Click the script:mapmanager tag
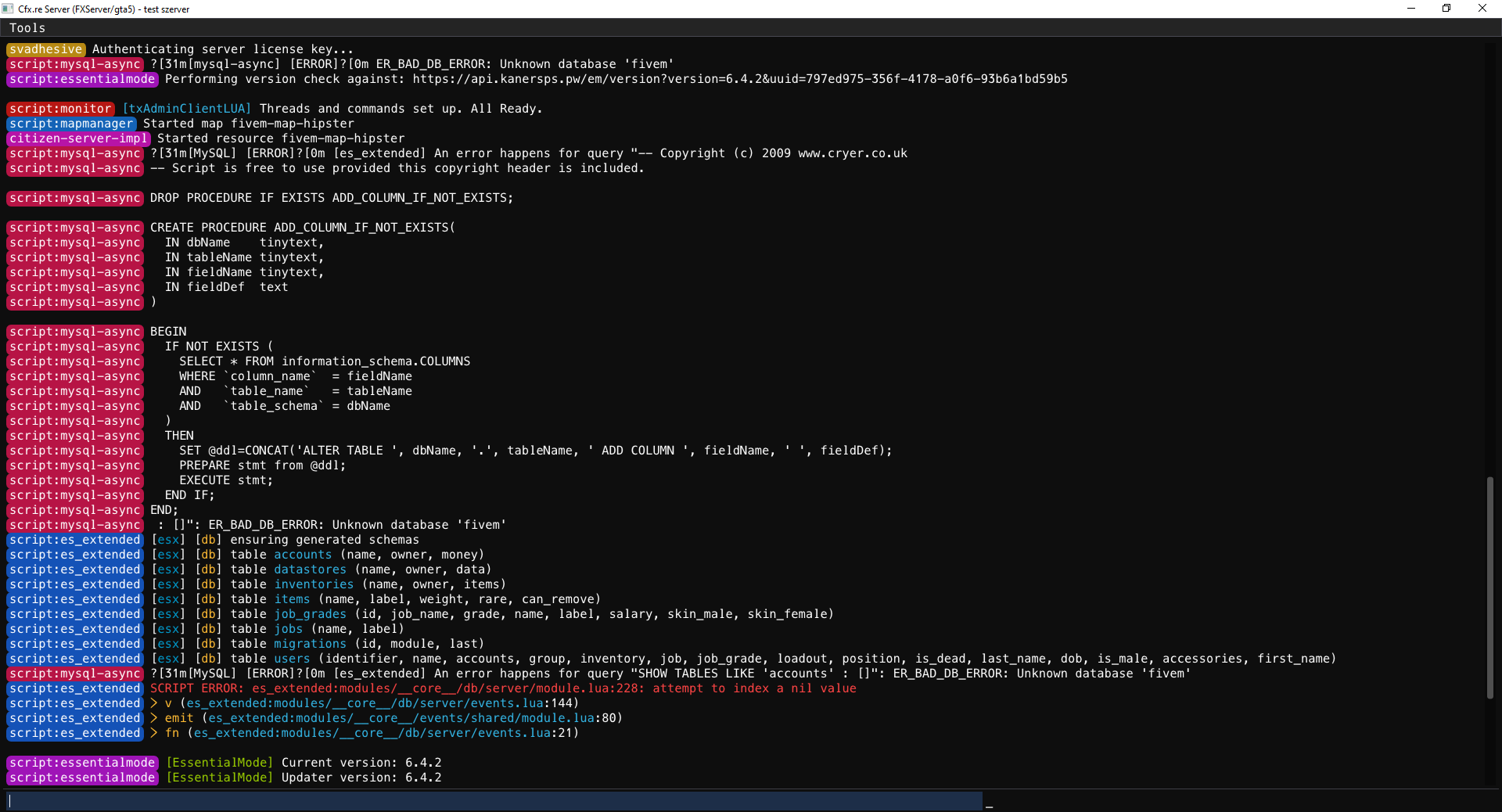1502x812 pixels. click(x=72, y=124)
